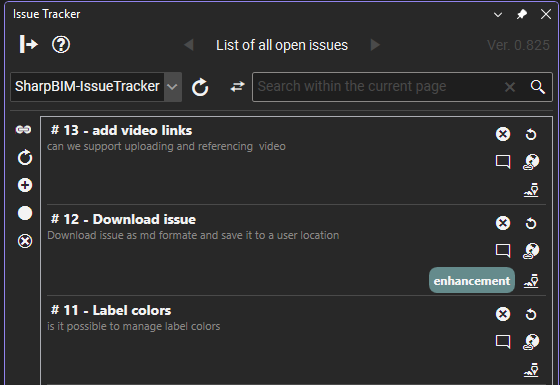Click the globe link icon on issue #11
Screen dimensions: 560x385
531,342
